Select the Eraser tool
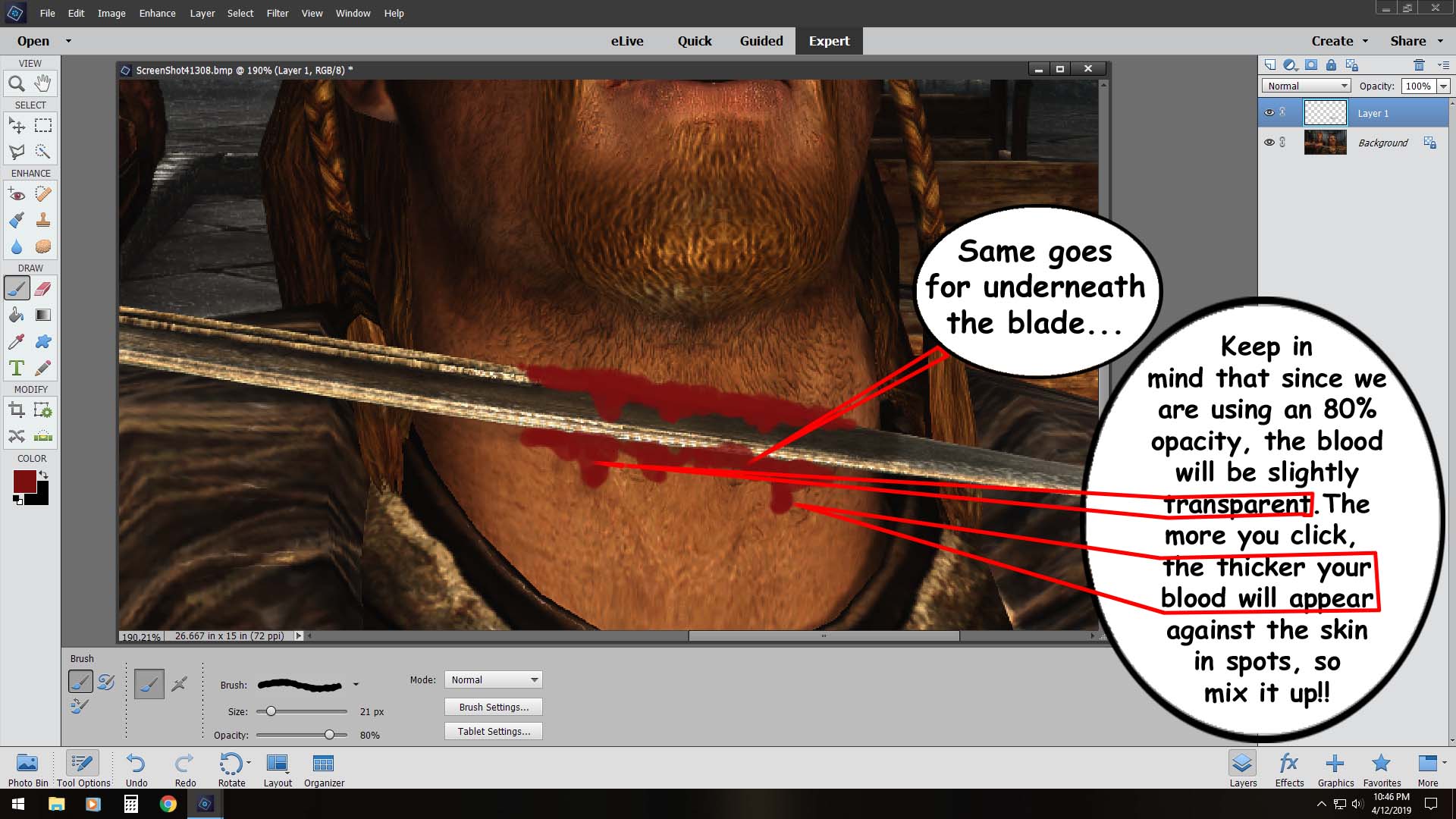This screenshot has height=819, width=1456. 43,289
